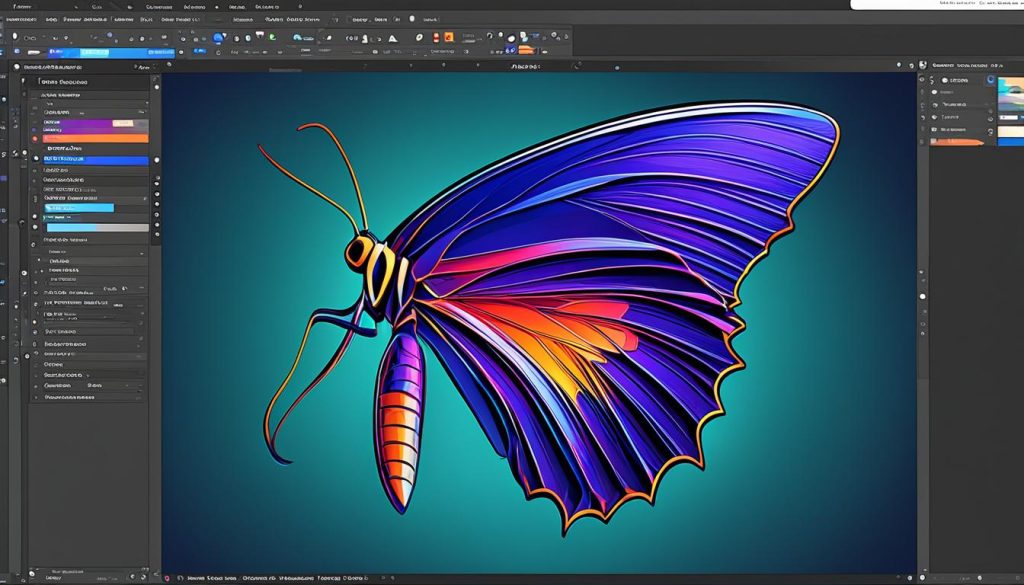Select the bright blue highlighted row in left panel

pyautogui.click(x=96, y=160)
